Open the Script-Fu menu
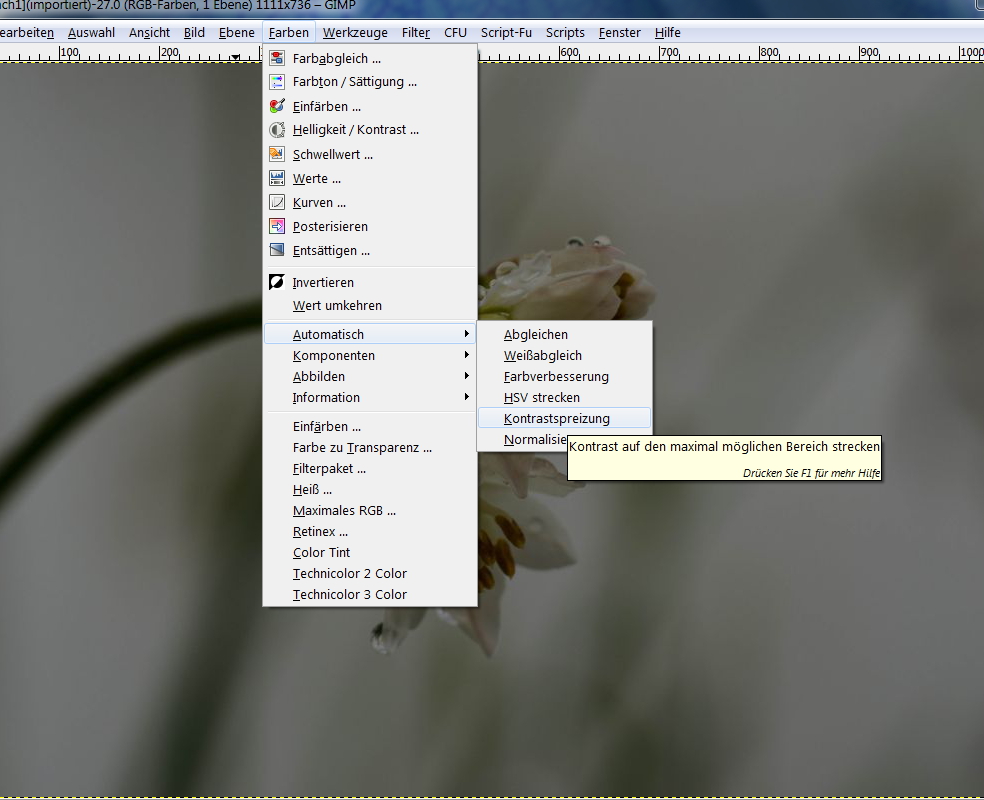This screenshot has width=984, height=800. 506,33
